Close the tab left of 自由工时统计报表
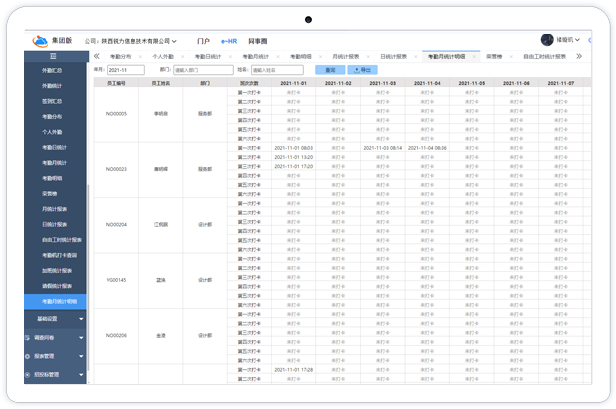Image resolution: width=616 pixels, height=409 pixels. [511, 57]
